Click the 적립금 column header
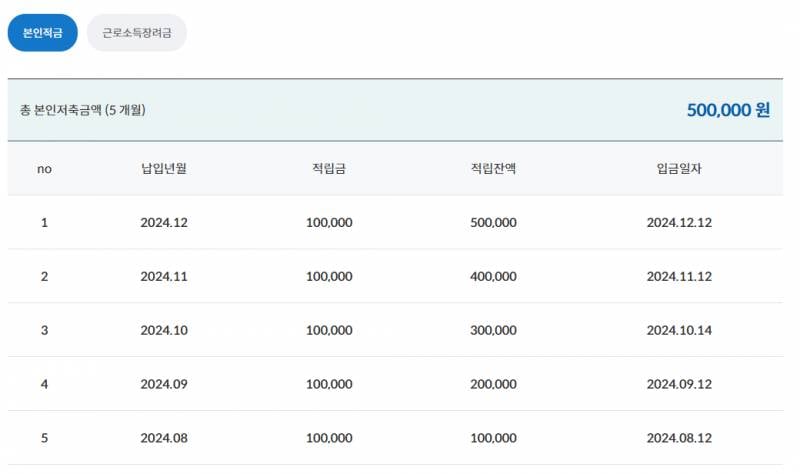This screenshot has width=800, height=474. click(329, 168)
